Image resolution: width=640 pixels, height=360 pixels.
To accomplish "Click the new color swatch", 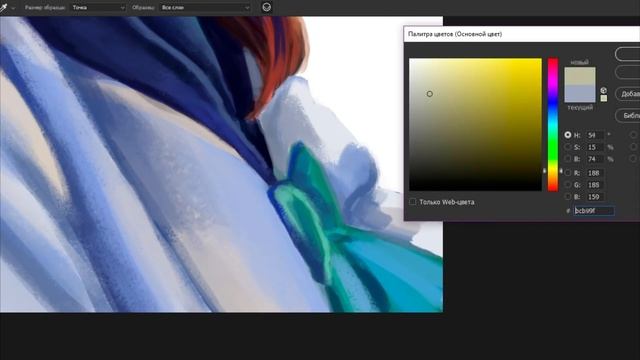I will coord(580,76).
